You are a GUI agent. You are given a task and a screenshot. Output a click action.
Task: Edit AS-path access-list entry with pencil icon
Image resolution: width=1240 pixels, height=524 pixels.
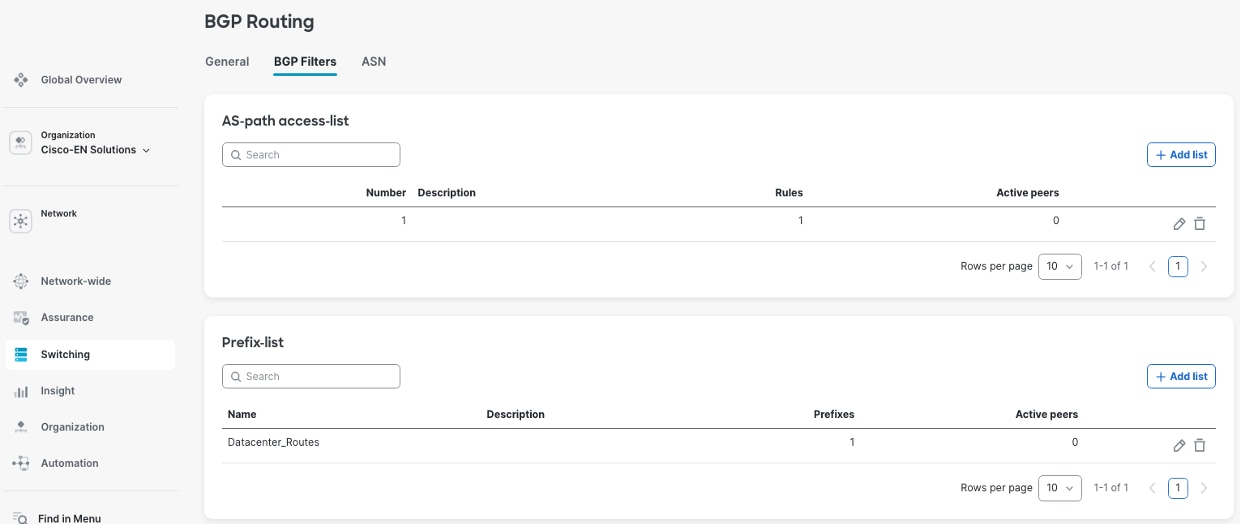[x=1179, y=224]
